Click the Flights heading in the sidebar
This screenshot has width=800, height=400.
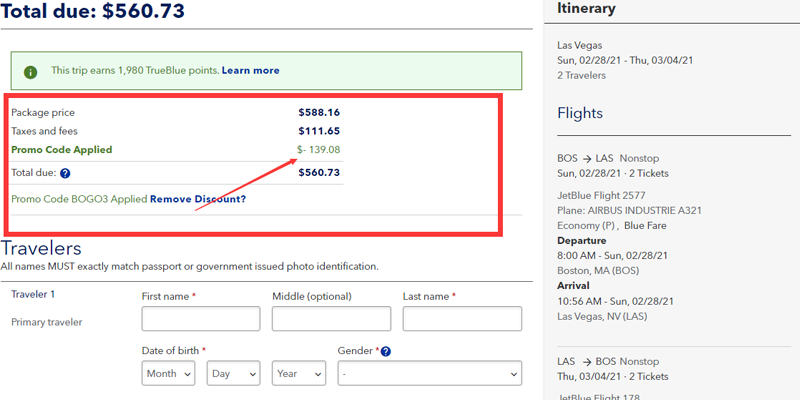tap(580, 113)
